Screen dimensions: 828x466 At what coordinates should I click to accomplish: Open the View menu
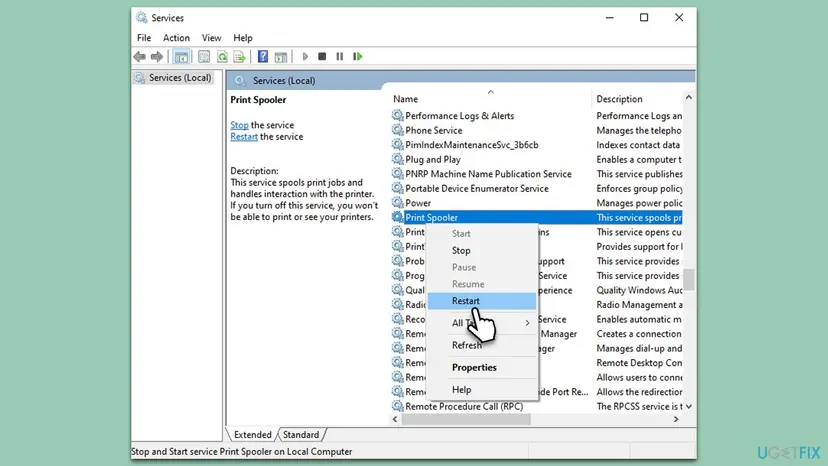(211, 38)
